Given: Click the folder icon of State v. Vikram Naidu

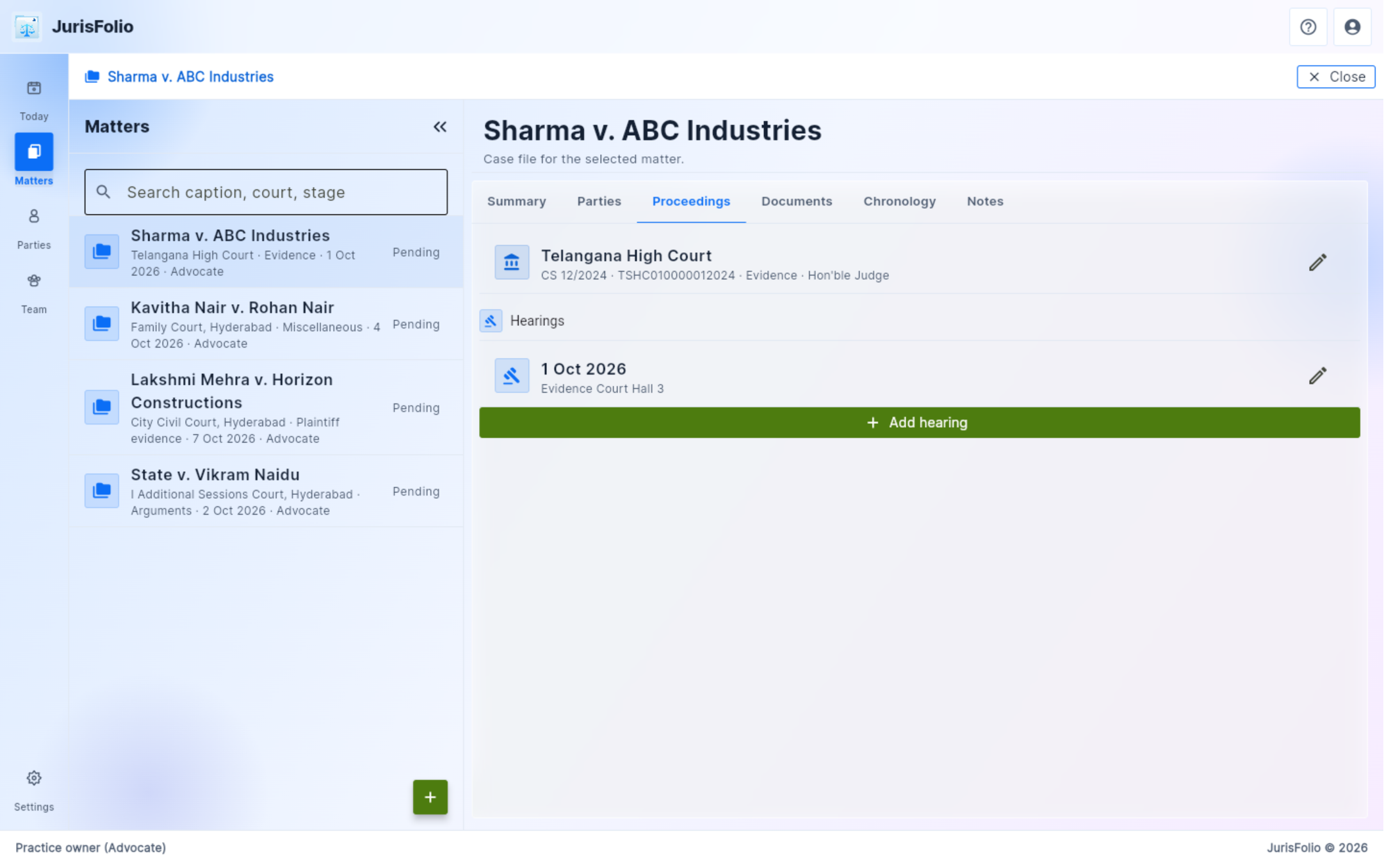Looking at the screenshot, I should [102, 491].
